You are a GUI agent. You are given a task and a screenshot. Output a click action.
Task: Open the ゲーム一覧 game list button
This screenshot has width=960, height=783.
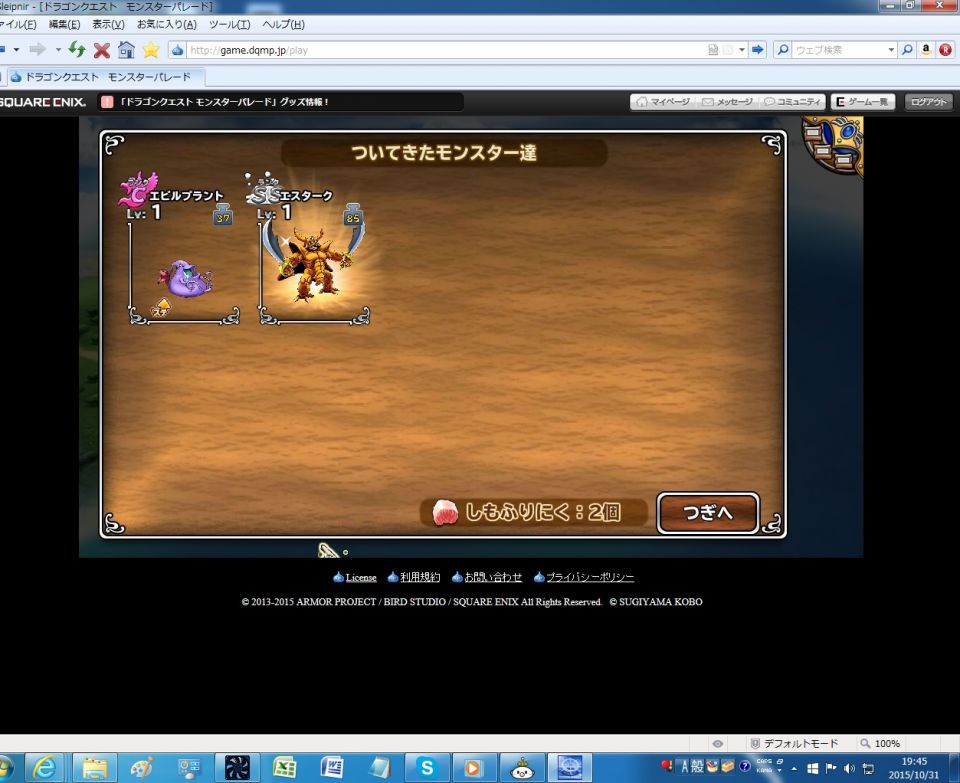coord(863,102)
